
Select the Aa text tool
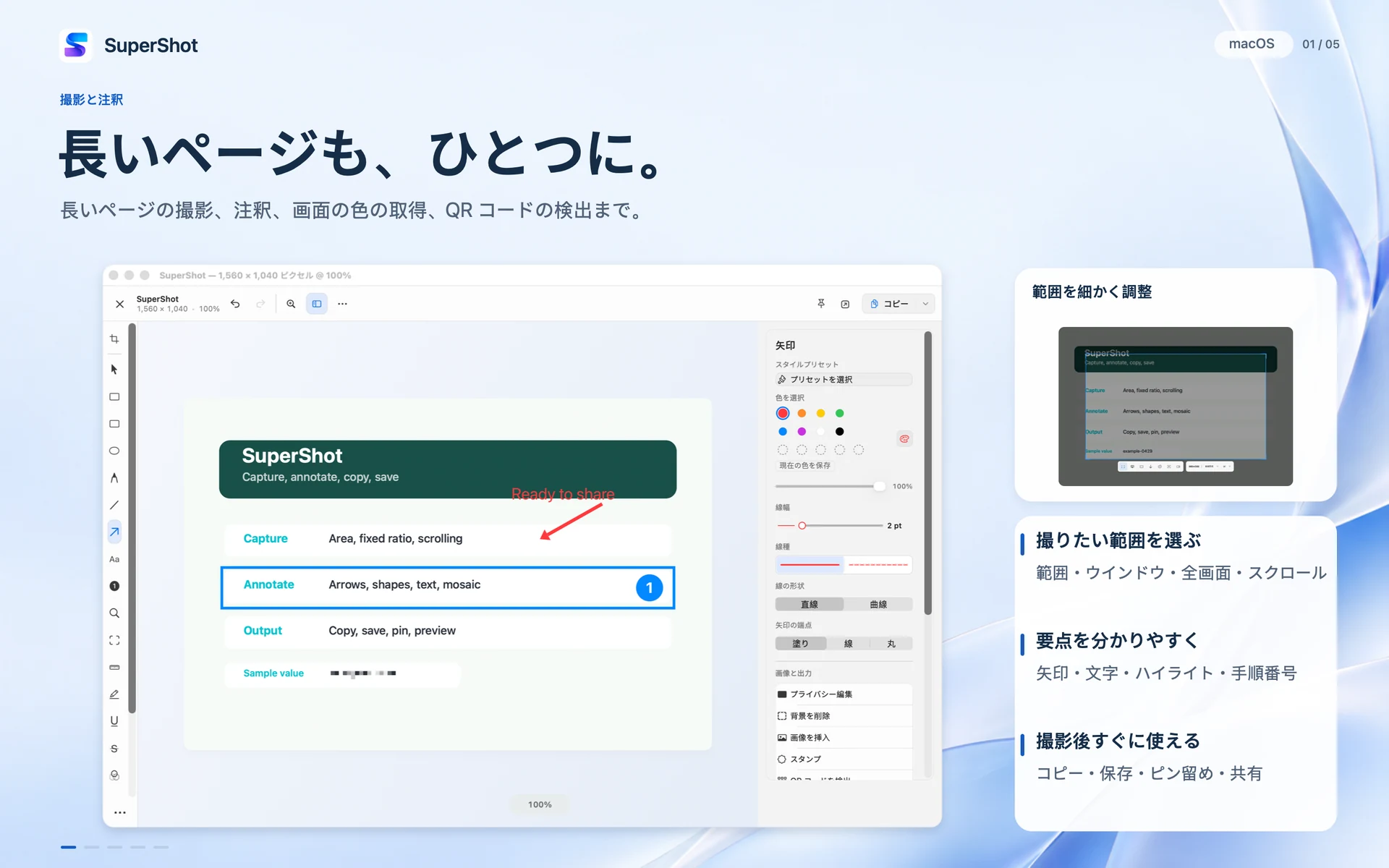coord(114,559)
